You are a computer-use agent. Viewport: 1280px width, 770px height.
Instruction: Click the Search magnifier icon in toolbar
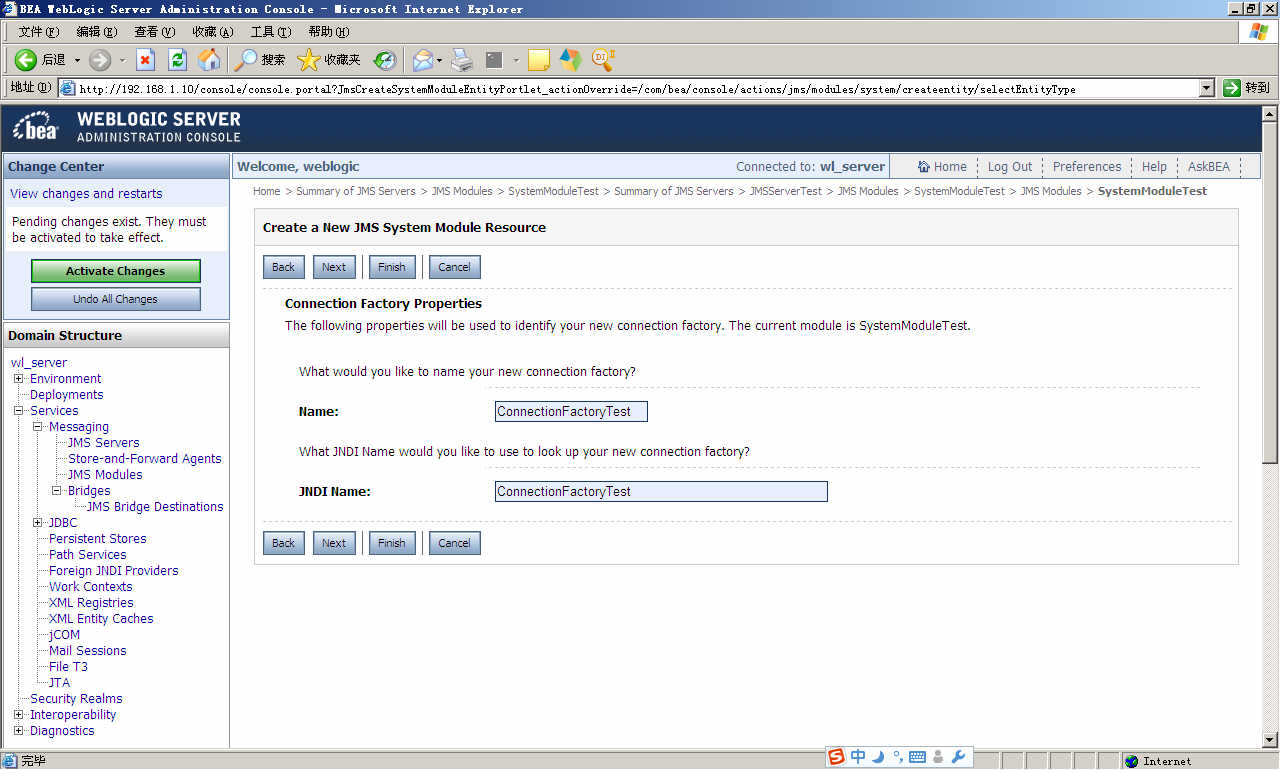246,60
